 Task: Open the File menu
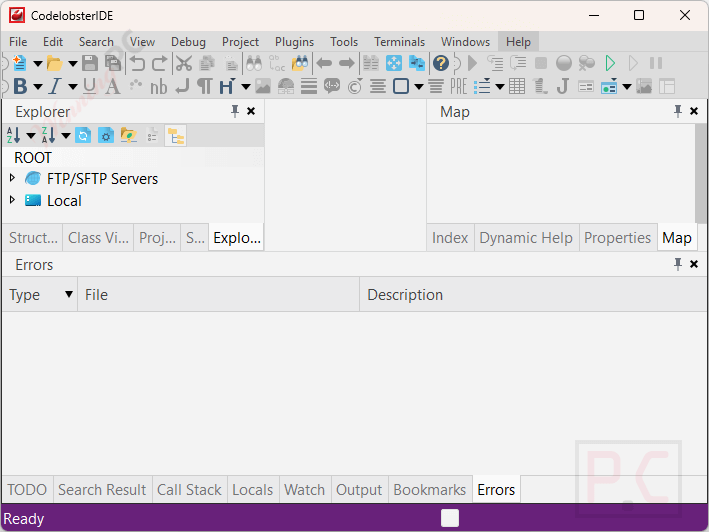[x=18, y=42]
